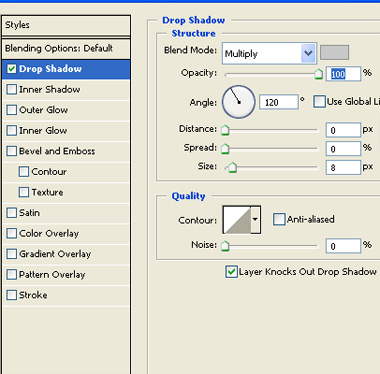Viewport: 380px width, 374px height.
Task: Click the Noise slider handle
Action: pyautogui.click(x=225, y=246)
